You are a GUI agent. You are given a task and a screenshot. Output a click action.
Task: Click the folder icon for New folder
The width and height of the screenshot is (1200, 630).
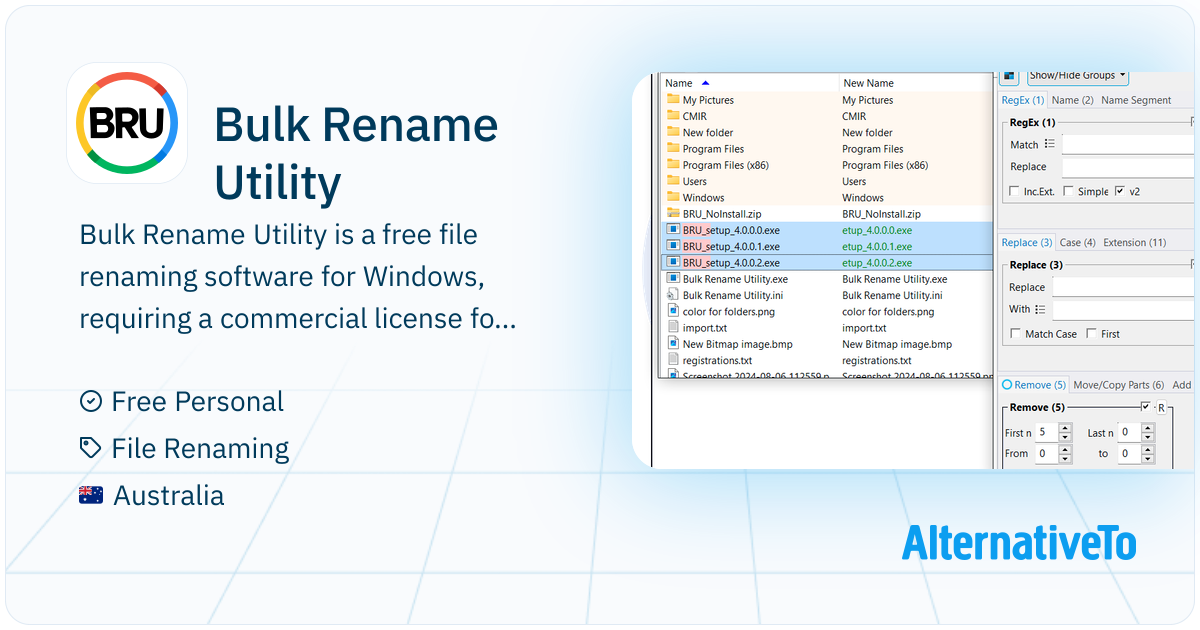tap(673, 132)
